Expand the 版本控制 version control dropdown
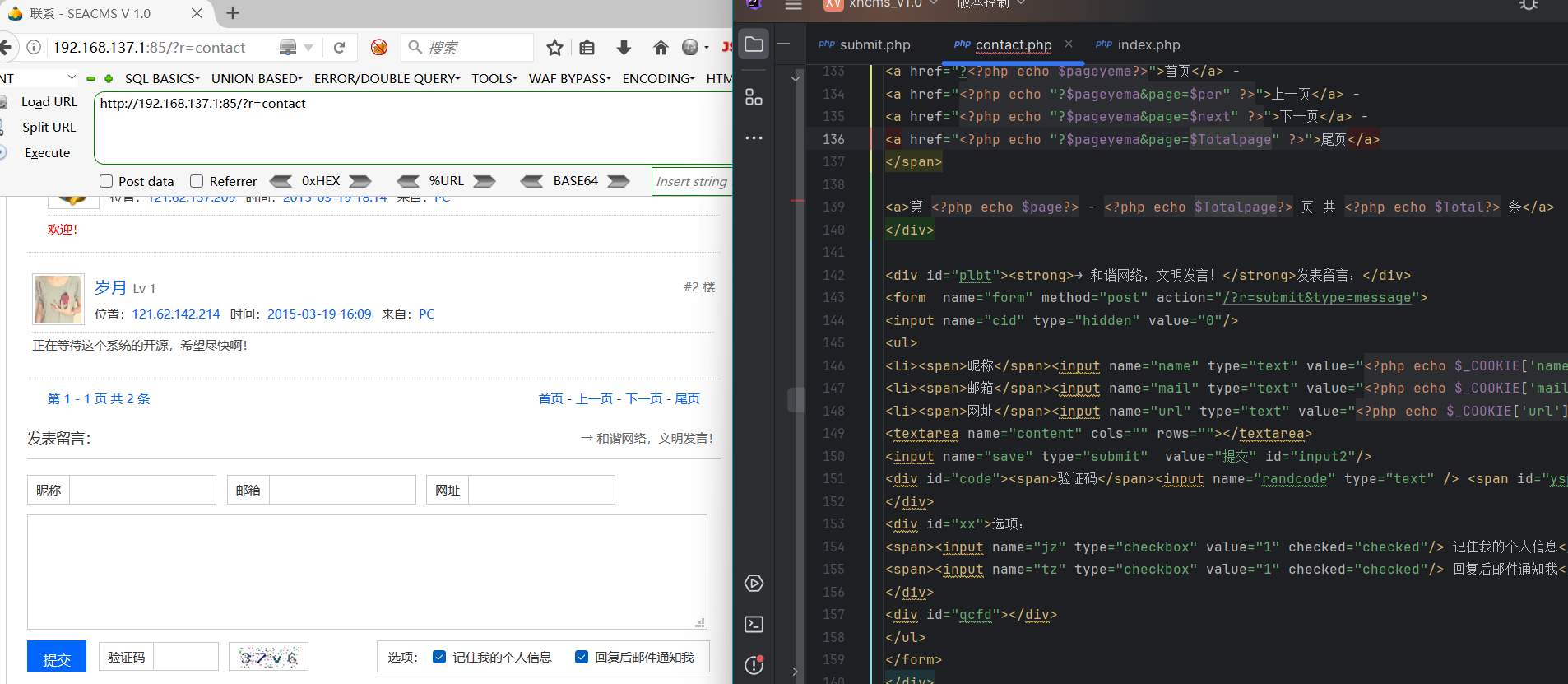 click(990, 4)
